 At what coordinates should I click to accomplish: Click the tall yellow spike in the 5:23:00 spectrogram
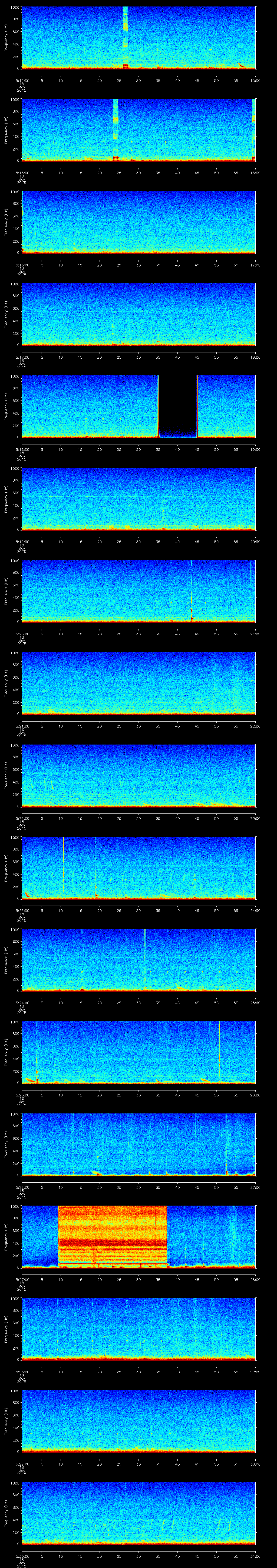click(x=63, y=864)
